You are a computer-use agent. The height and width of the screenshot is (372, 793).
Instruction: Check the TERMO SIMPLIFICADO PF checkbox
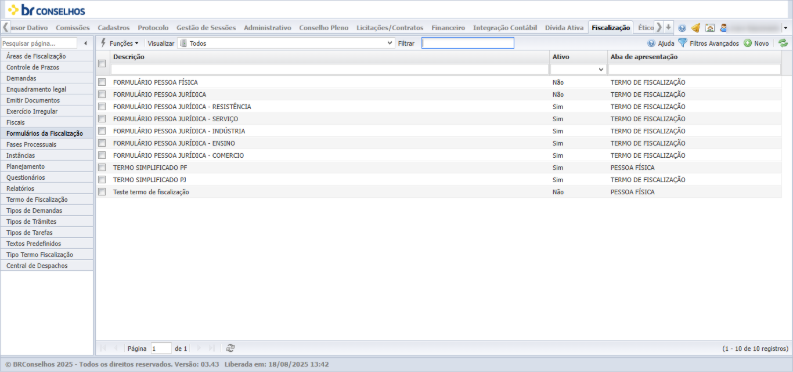coord(102,167)
